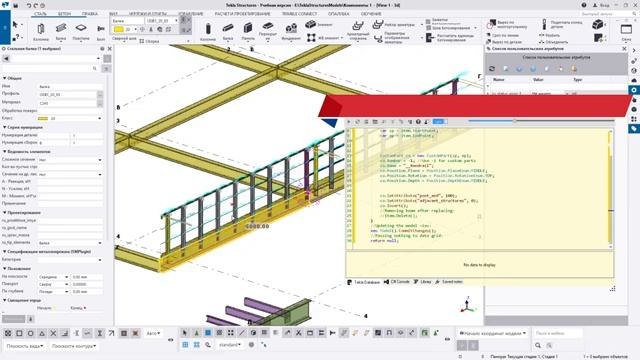The image size is (640, 360).
Task: Click the pointer tool at ribbon left
Action: pyautogui.click(x=15, y=25)
